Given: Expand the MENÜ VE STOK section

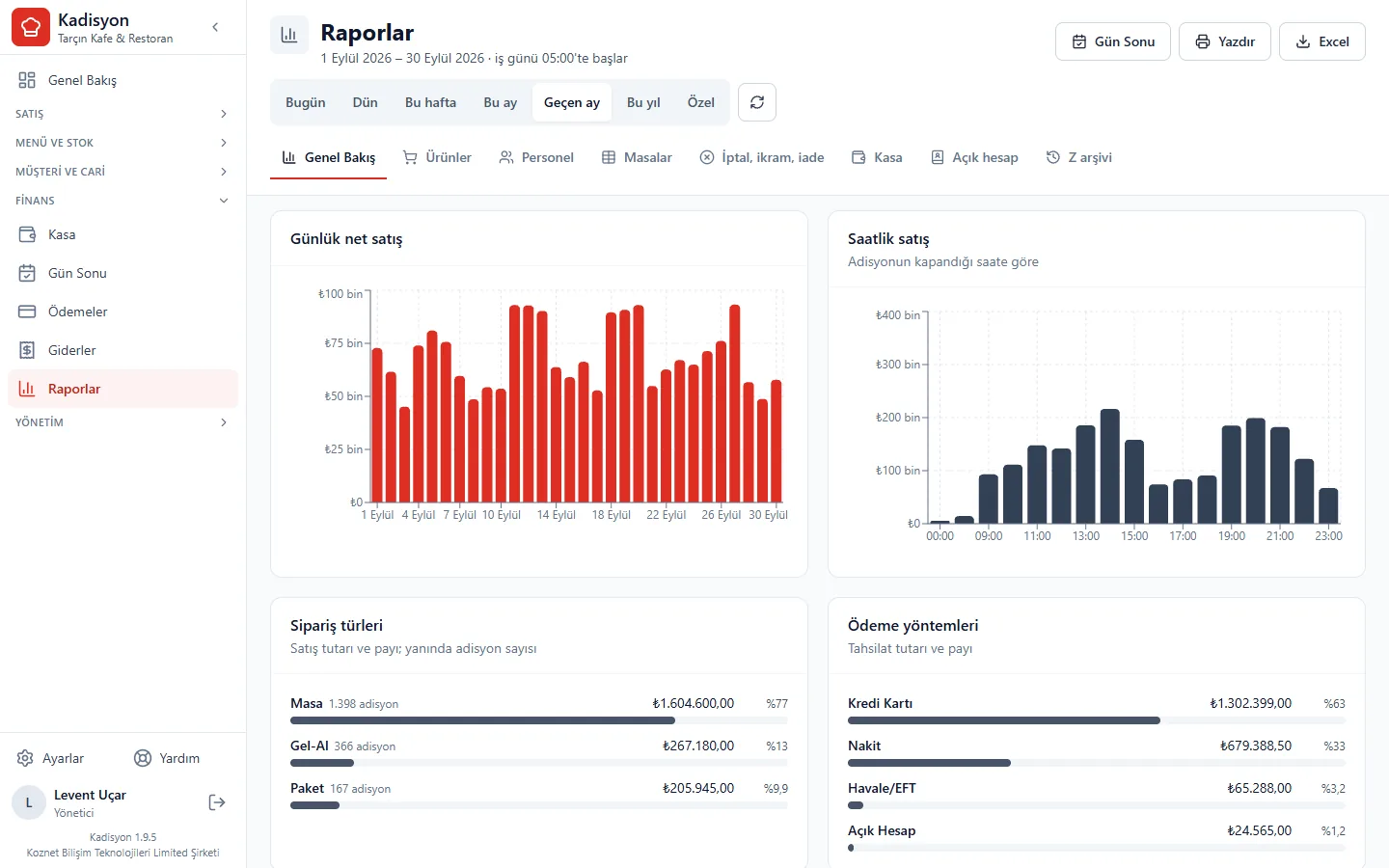Looking at the screenshot, I should pyautogui.click(x=123, y=143).
